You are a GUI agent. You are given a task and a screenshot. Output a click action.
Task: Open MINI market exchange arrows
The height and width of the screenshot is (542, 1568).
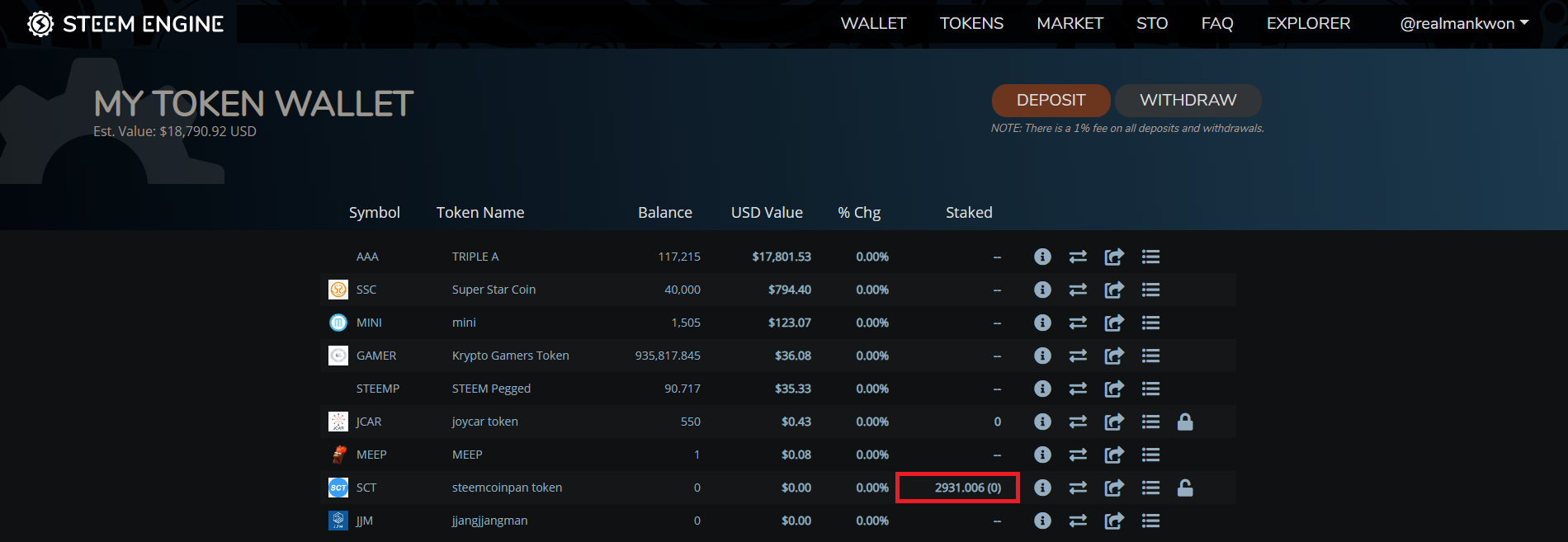[1078, 323]
